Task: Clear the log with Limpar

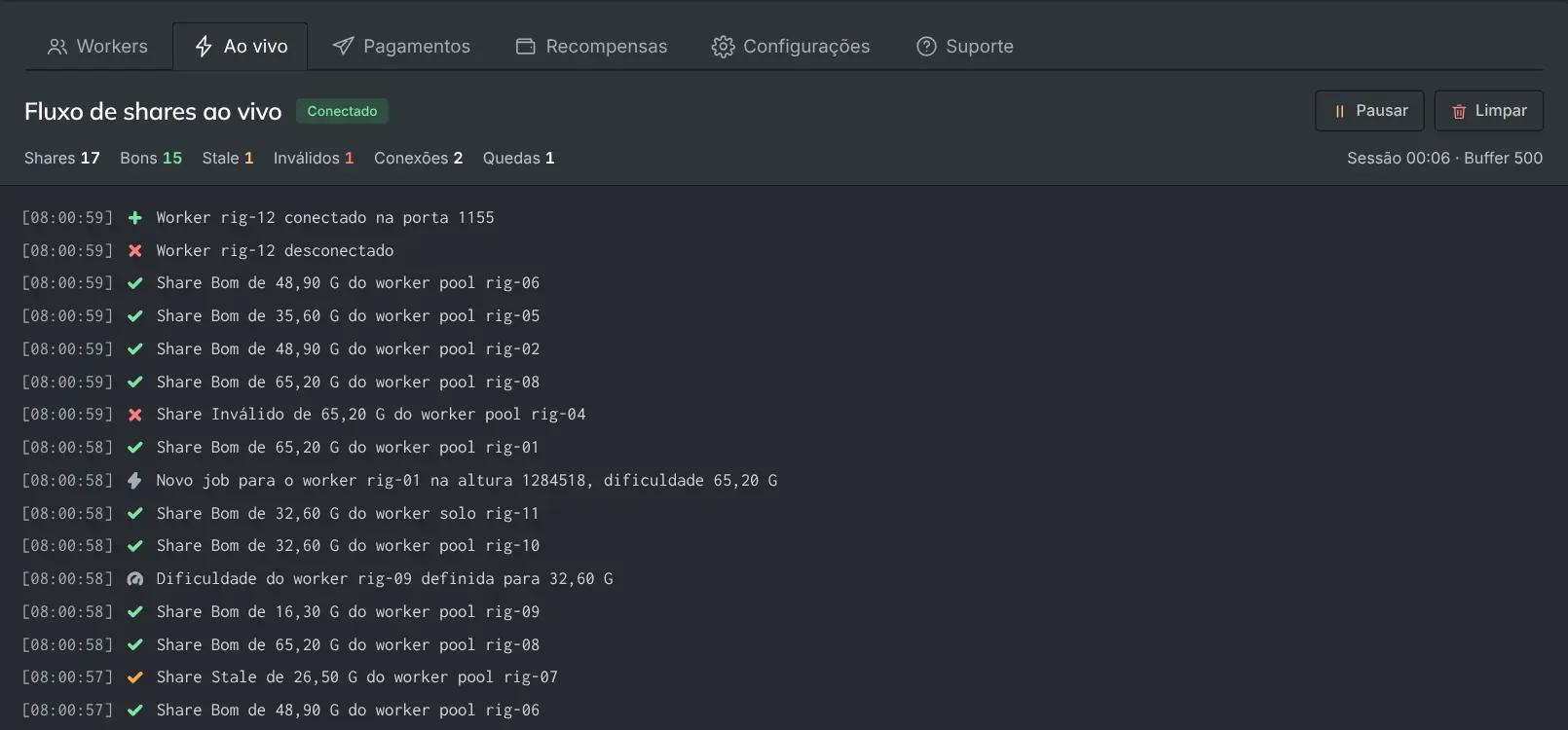Action: tap(1488, 111)
